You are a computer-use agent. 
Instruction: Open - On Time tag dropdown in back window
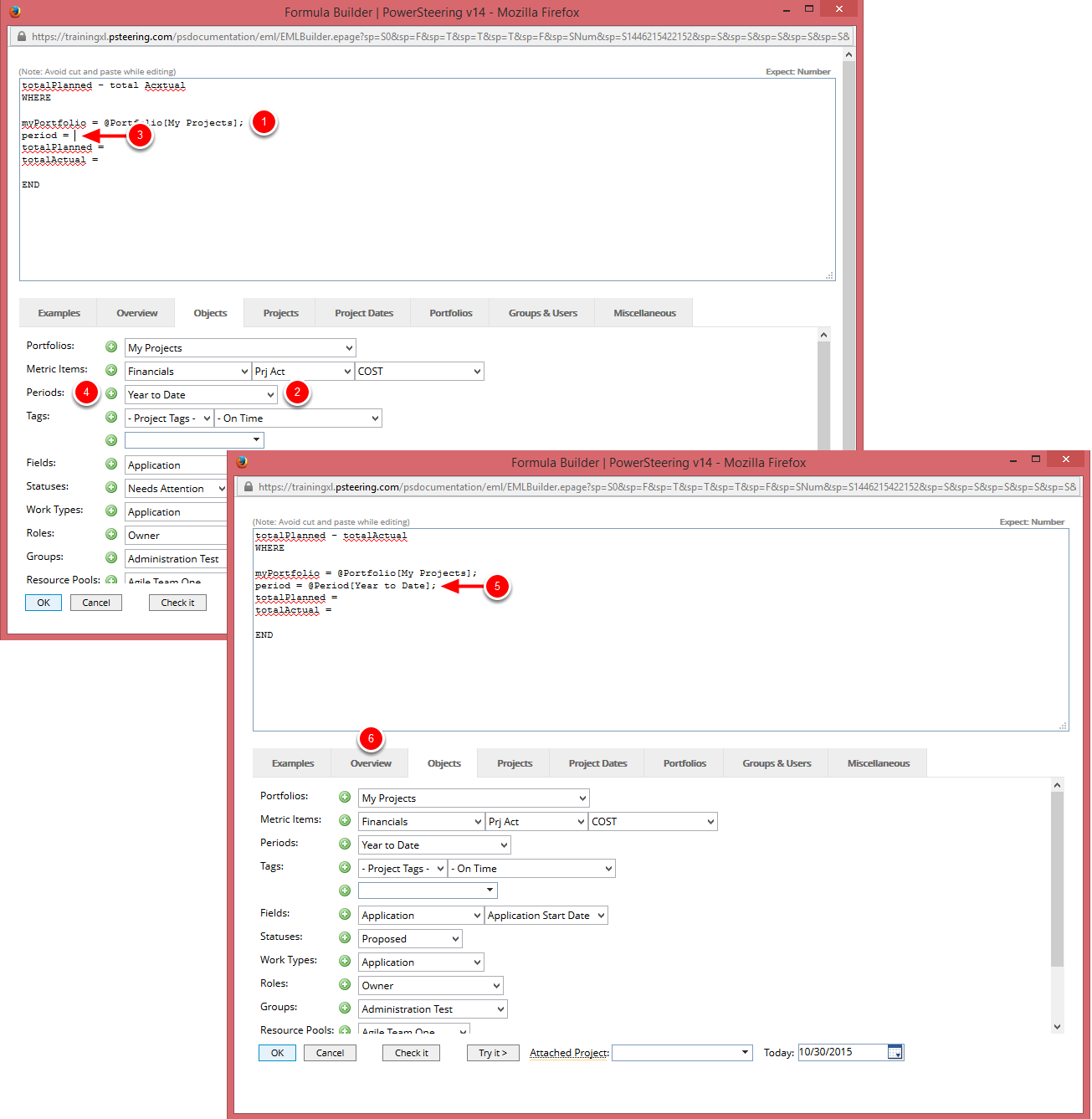coord(299,418)
